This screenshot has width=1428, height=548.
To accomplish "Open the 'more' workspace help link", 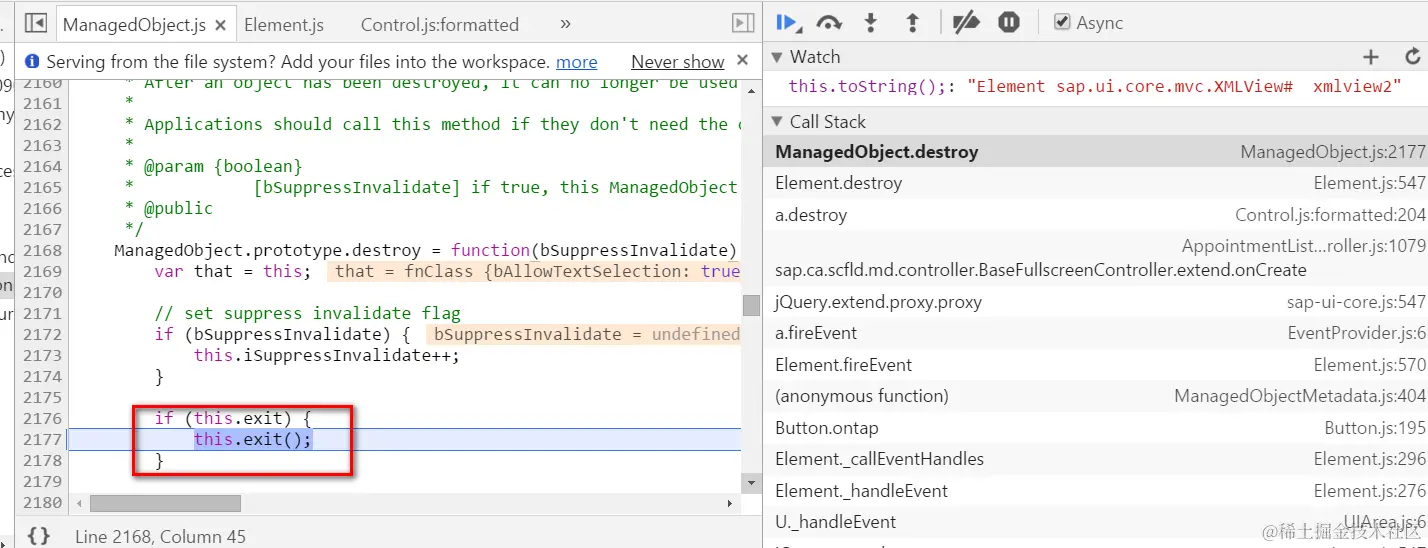I will [576, 62].
